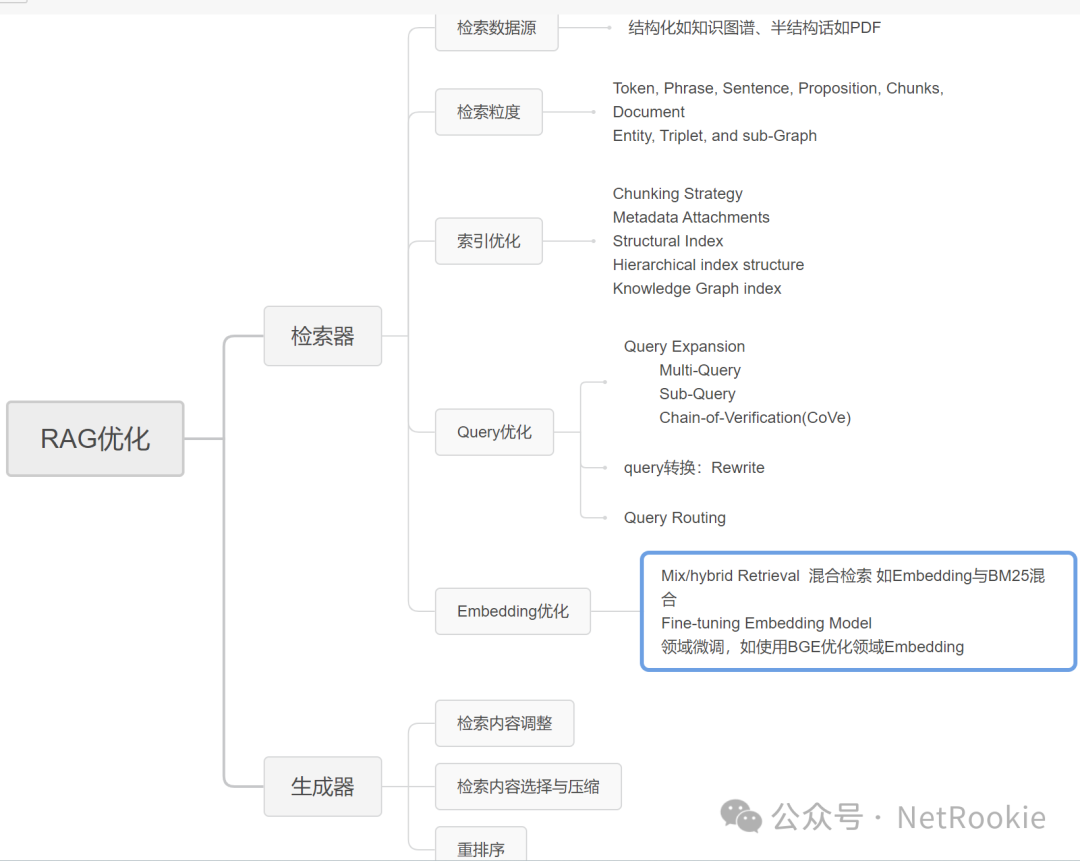Click the 检索内容调整 node
Viewport: 1080px width, 861px height.
coord(504,723)
